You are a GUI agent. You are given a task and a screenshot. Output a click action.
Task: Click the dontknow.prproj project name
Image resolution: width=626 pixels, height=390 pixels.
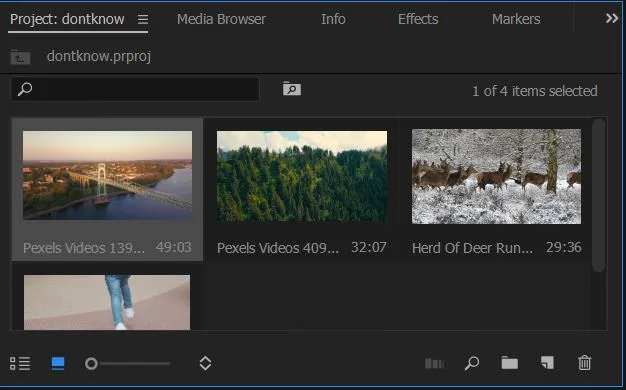tap(99, 56)
